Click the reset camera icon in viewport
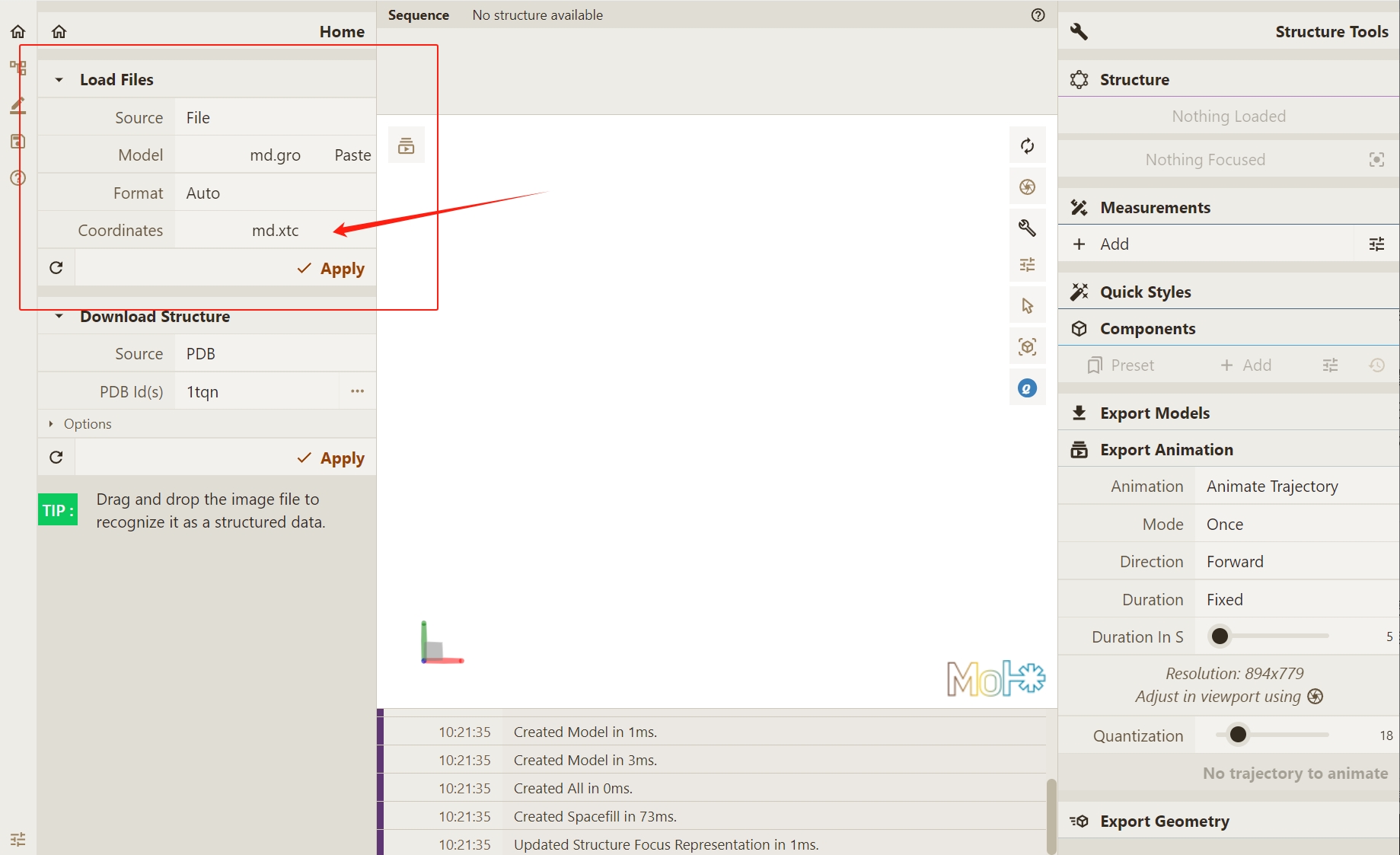 click(1027, 146)
